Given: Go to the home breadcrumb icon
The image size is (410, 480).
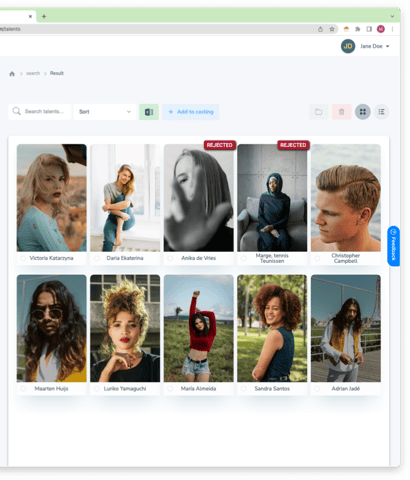Looking at the screenshot, I should click(12, 74).
